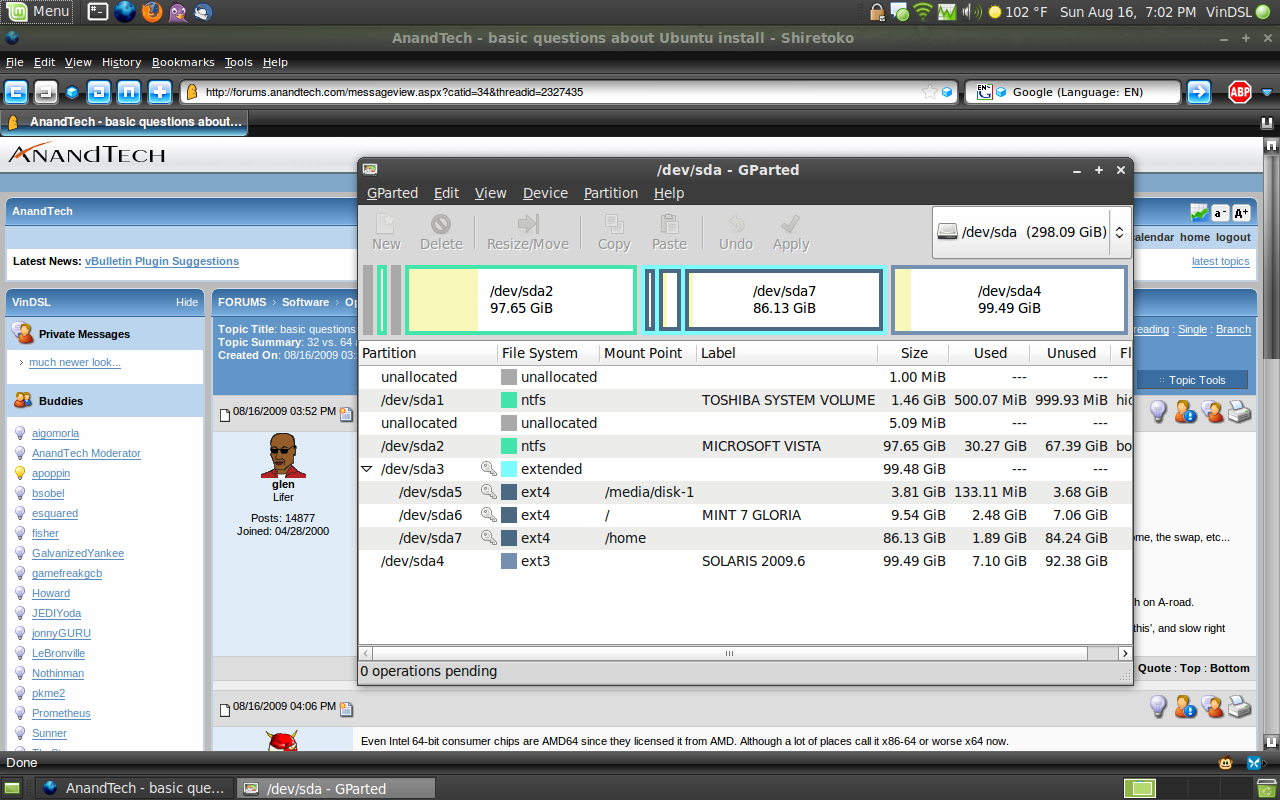
Task: Sort the partition list by Size column
Action: [x=913, y=353]
